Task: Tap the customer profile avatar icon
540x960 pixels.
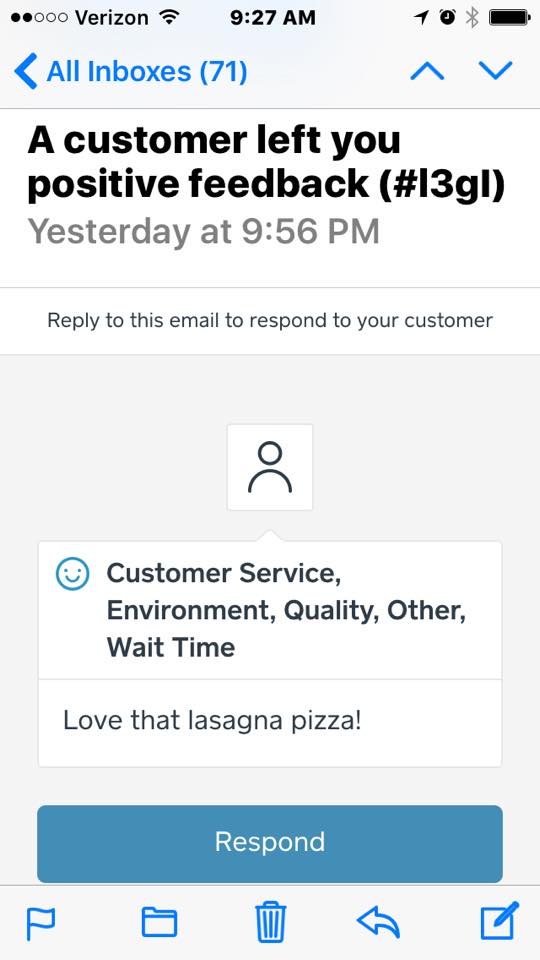Action: [x=270, y=467]
